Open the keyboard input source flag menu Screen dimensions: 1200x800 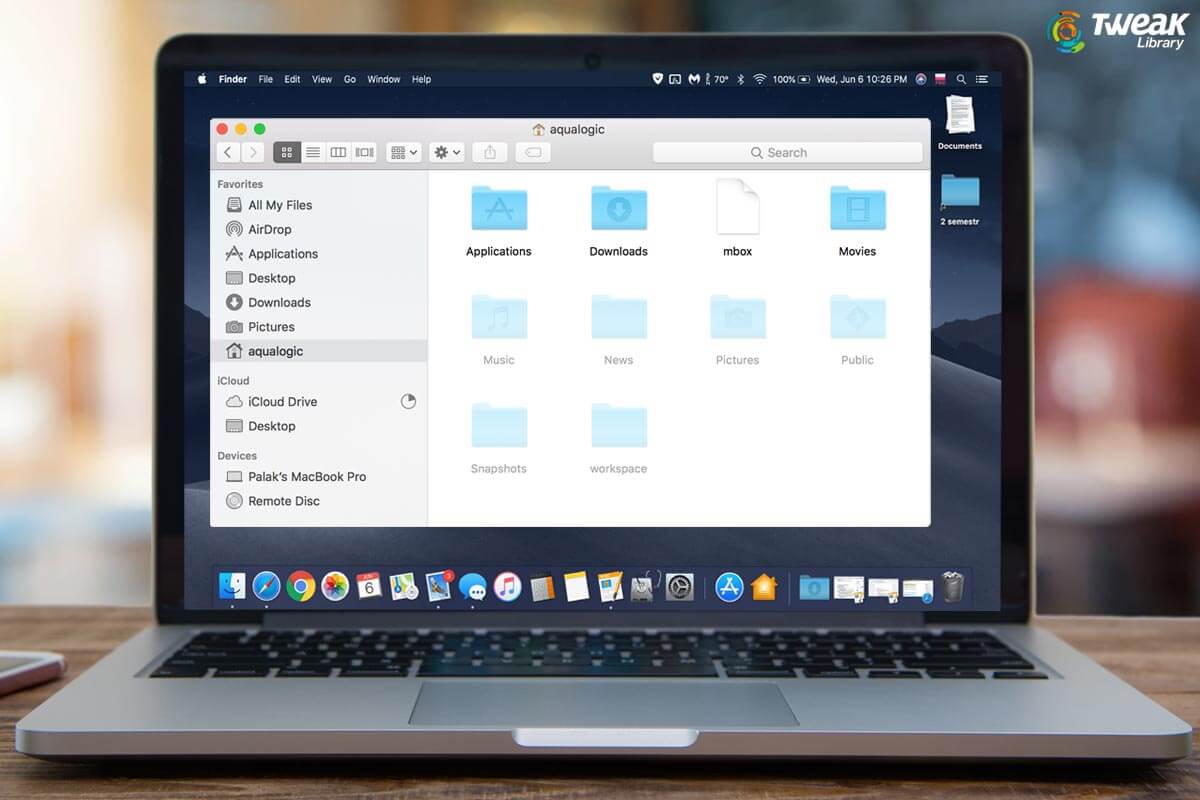[938, 79]
